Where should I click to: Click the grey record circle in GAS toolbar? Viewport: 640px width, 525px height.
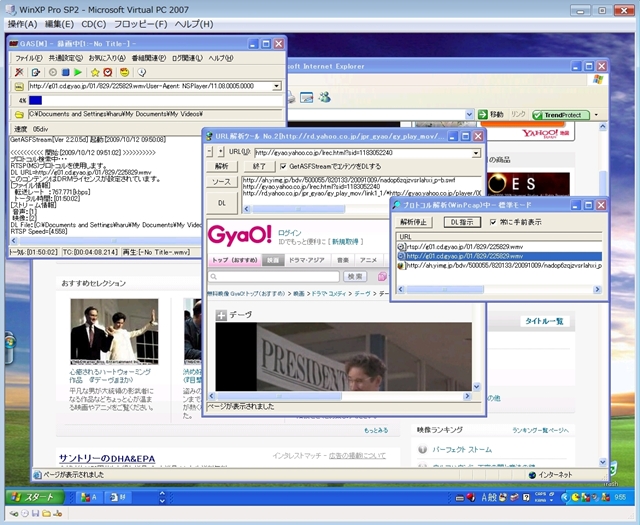coord(53,72)
